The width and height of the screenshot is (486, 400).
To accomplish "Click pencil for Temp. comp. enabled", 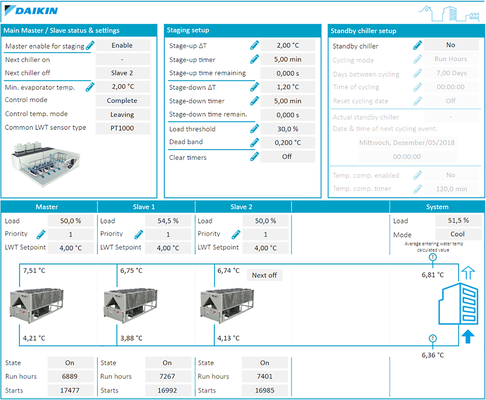I will coord(417,175).
